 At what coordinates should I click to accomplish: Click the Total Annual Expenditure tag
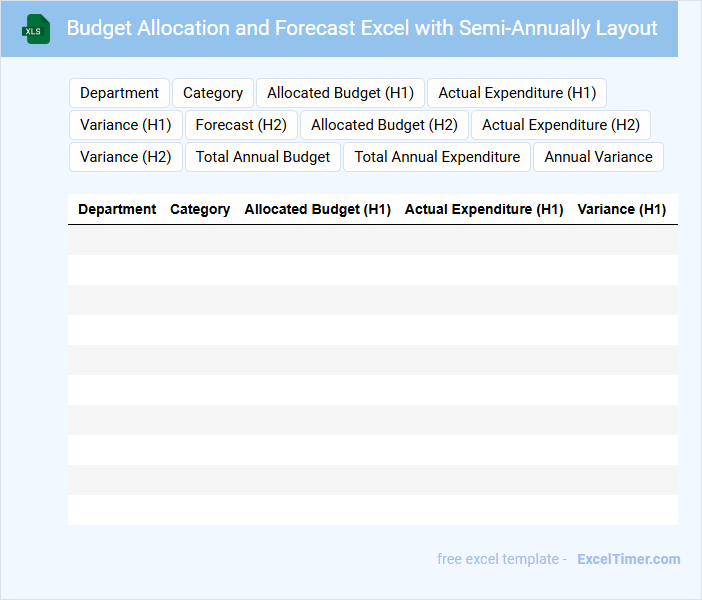[437, 157]
